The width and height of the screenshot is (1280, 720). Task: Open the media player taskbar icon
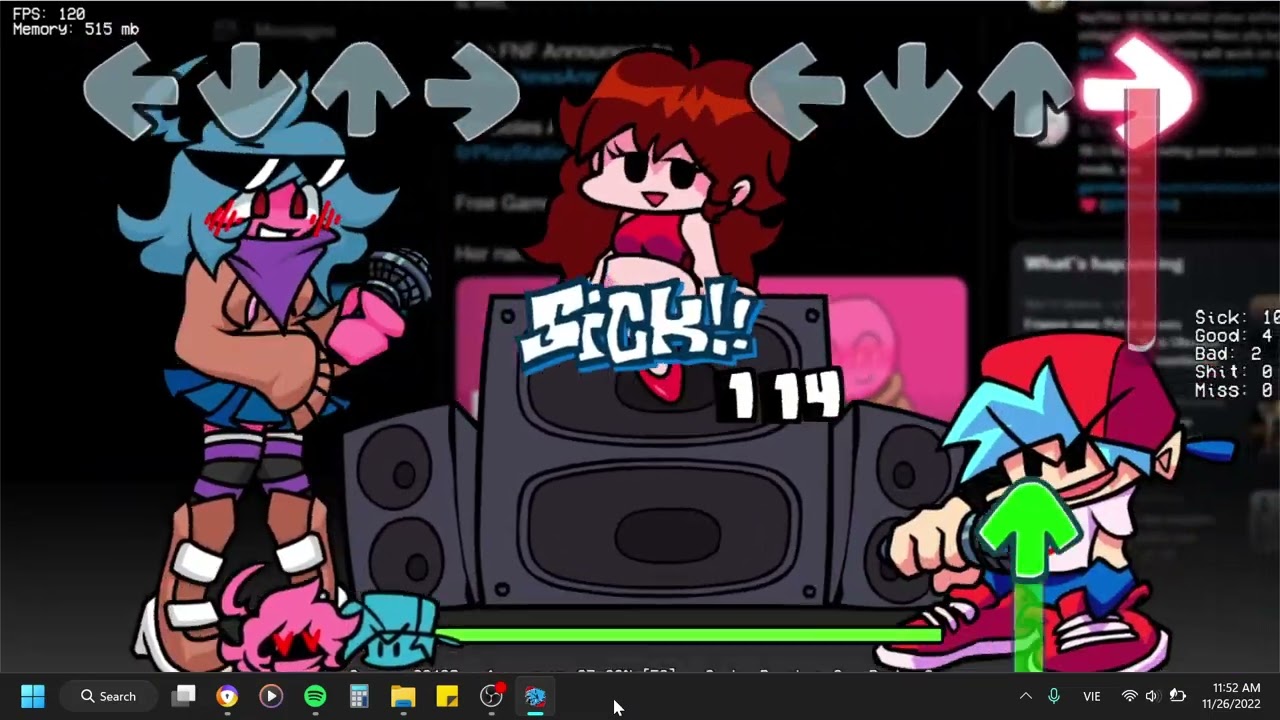pyautogui.click(x=271, y=696)
